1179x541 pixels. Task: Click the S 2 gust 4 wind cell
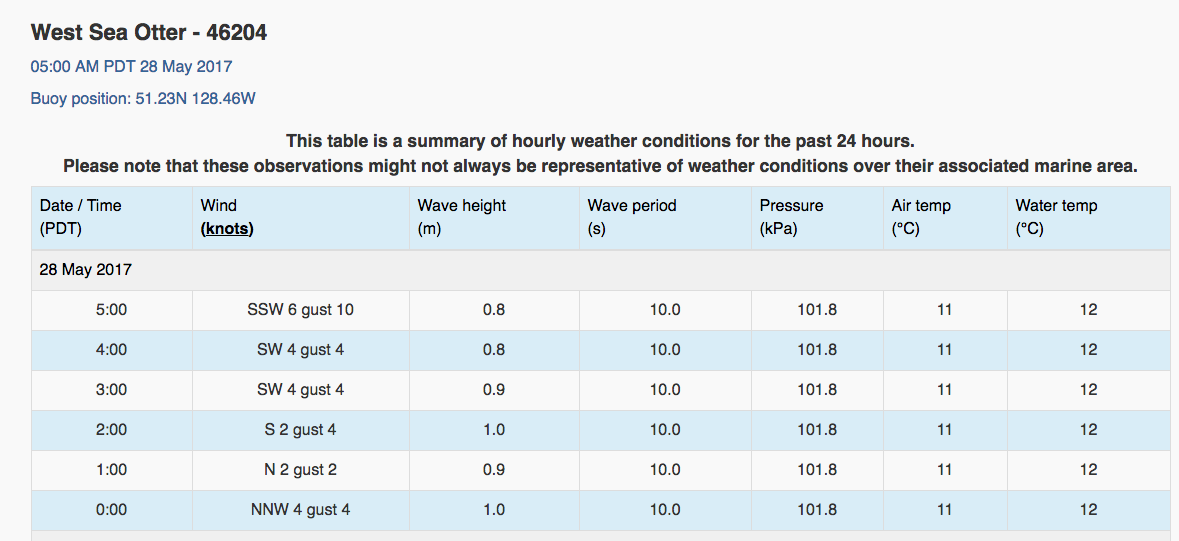301,430
